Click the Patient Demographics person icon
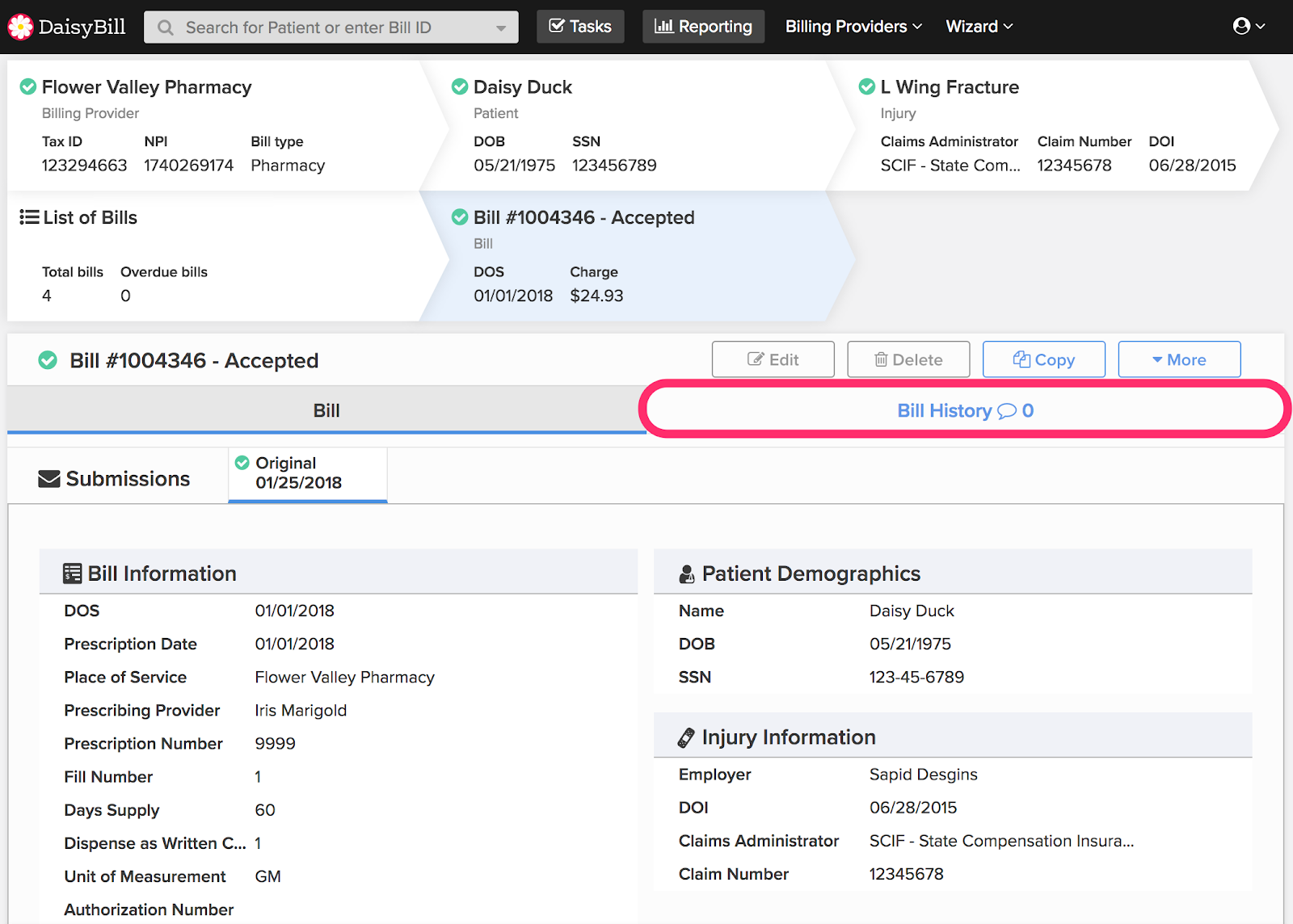The image size is (1293, 924). point(687,573)
